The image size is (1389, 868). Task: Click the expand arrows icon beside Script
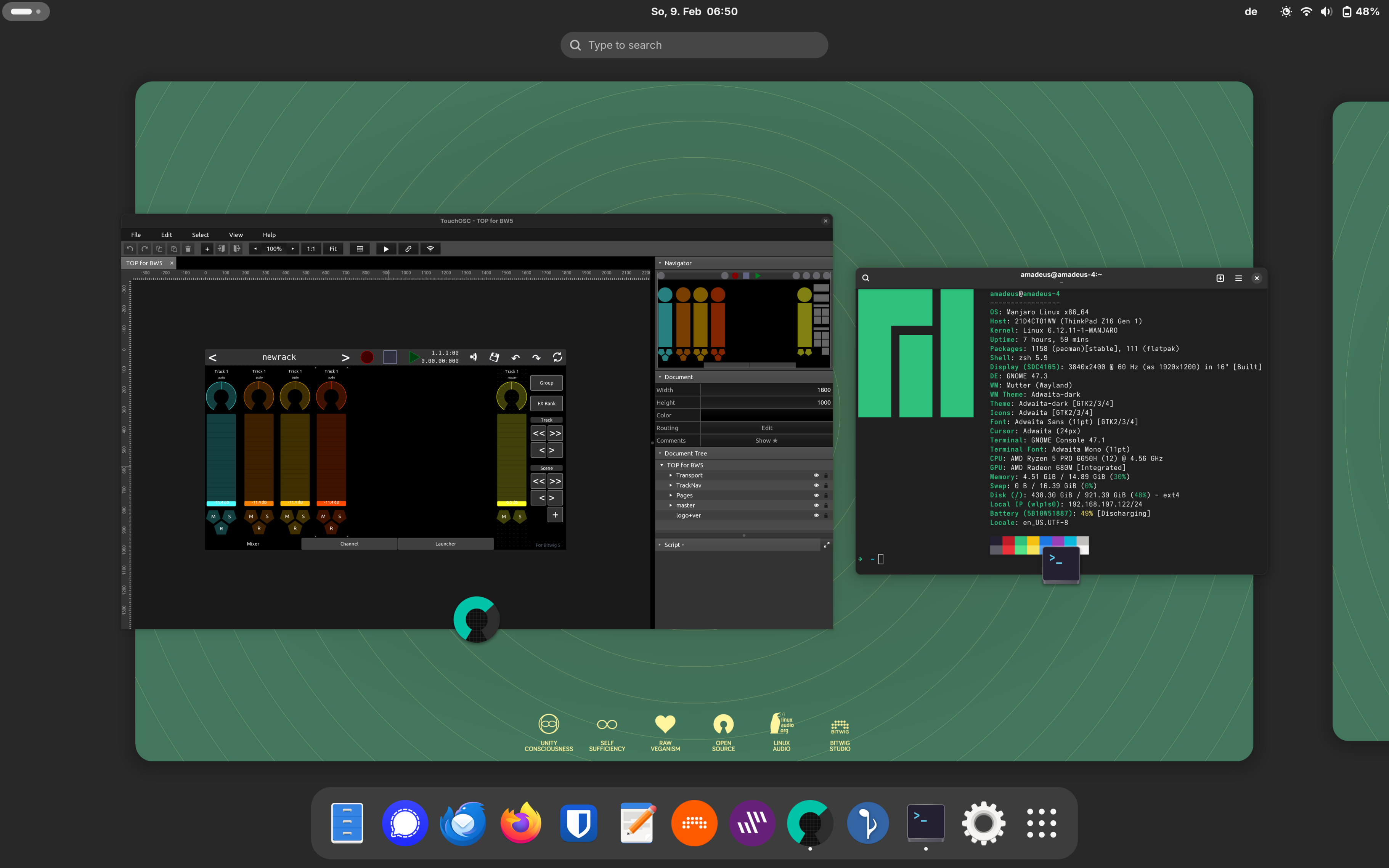826,545
